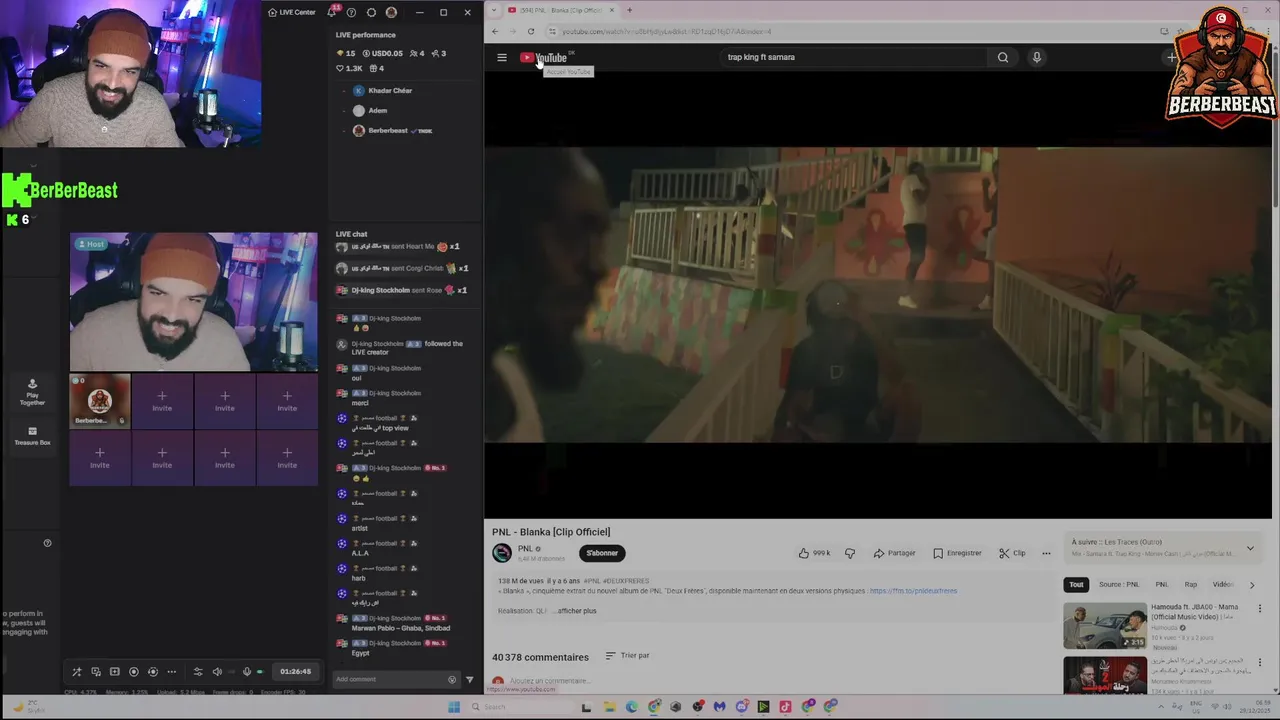This screenshot has height=720, width=1280.
Task: Open the magic effects wand tool
Action: click(x=77, y=672)
